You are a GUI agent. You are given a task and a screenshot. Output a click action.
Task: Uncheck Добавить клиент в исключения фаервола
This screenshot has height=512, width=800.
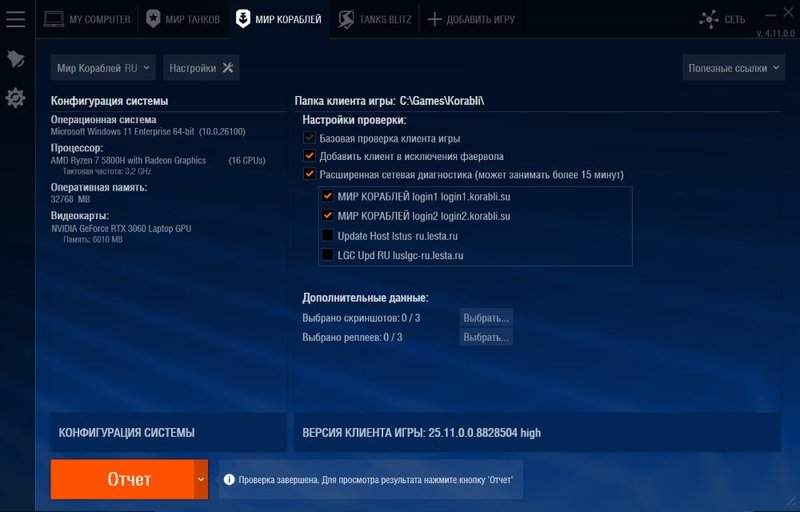(310, 156)
